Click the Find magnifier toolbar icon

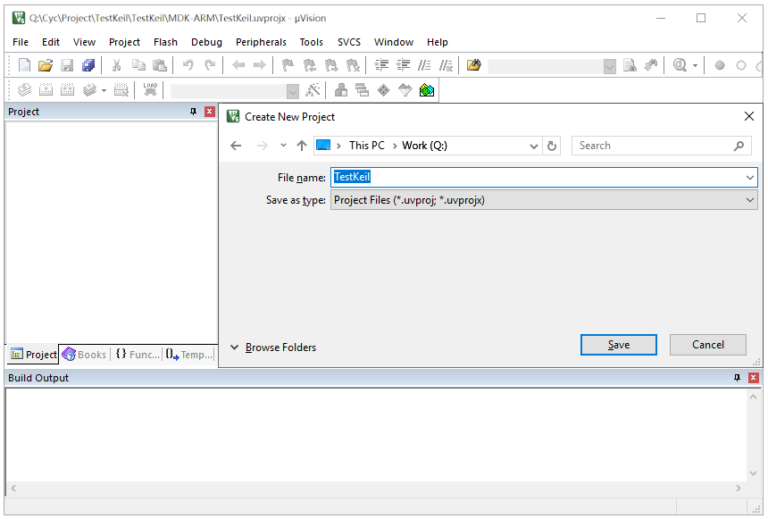(x=680, y=65)
